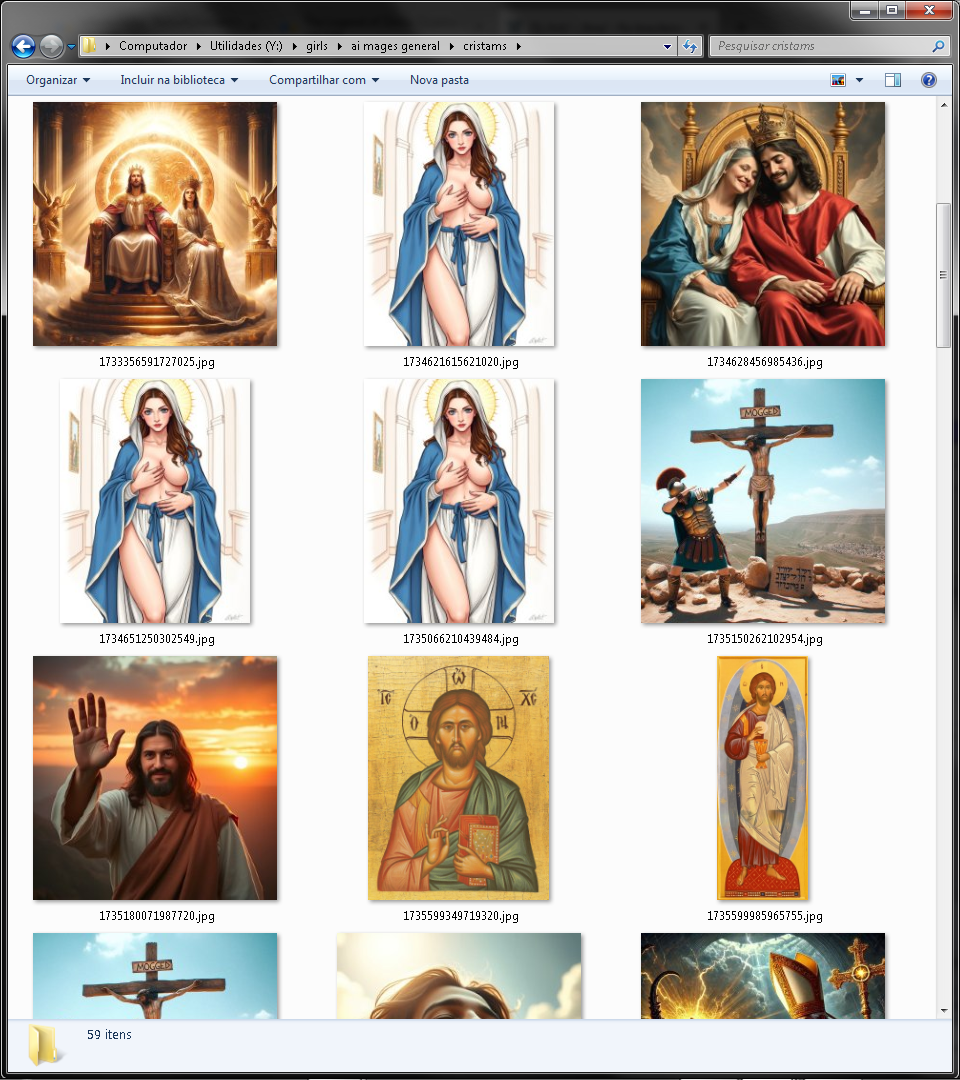960x1080 pixels.
Task: Click file name 1735180071987720.jpg
Action: (x=157, y=915)
